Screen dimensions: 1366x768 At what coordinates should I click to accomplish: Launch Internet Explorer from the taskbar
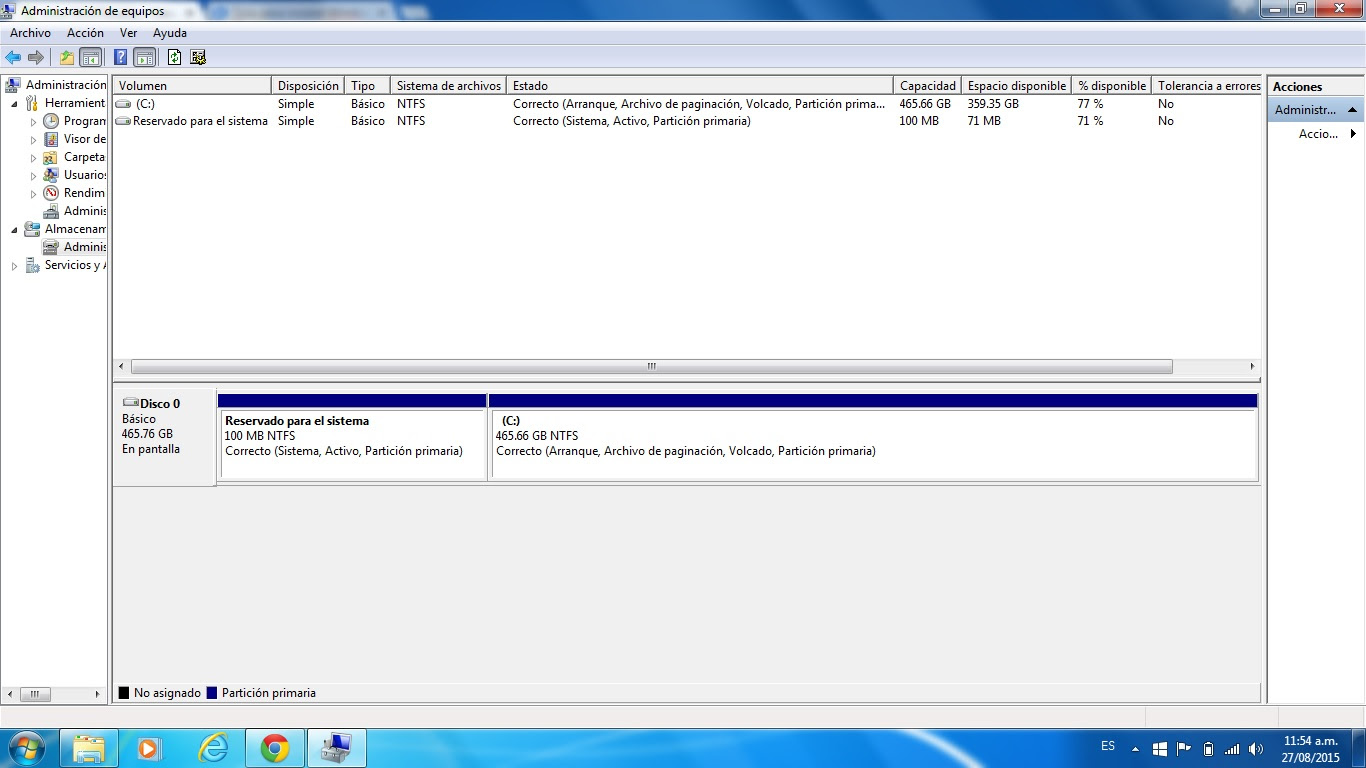click(213, 748)
